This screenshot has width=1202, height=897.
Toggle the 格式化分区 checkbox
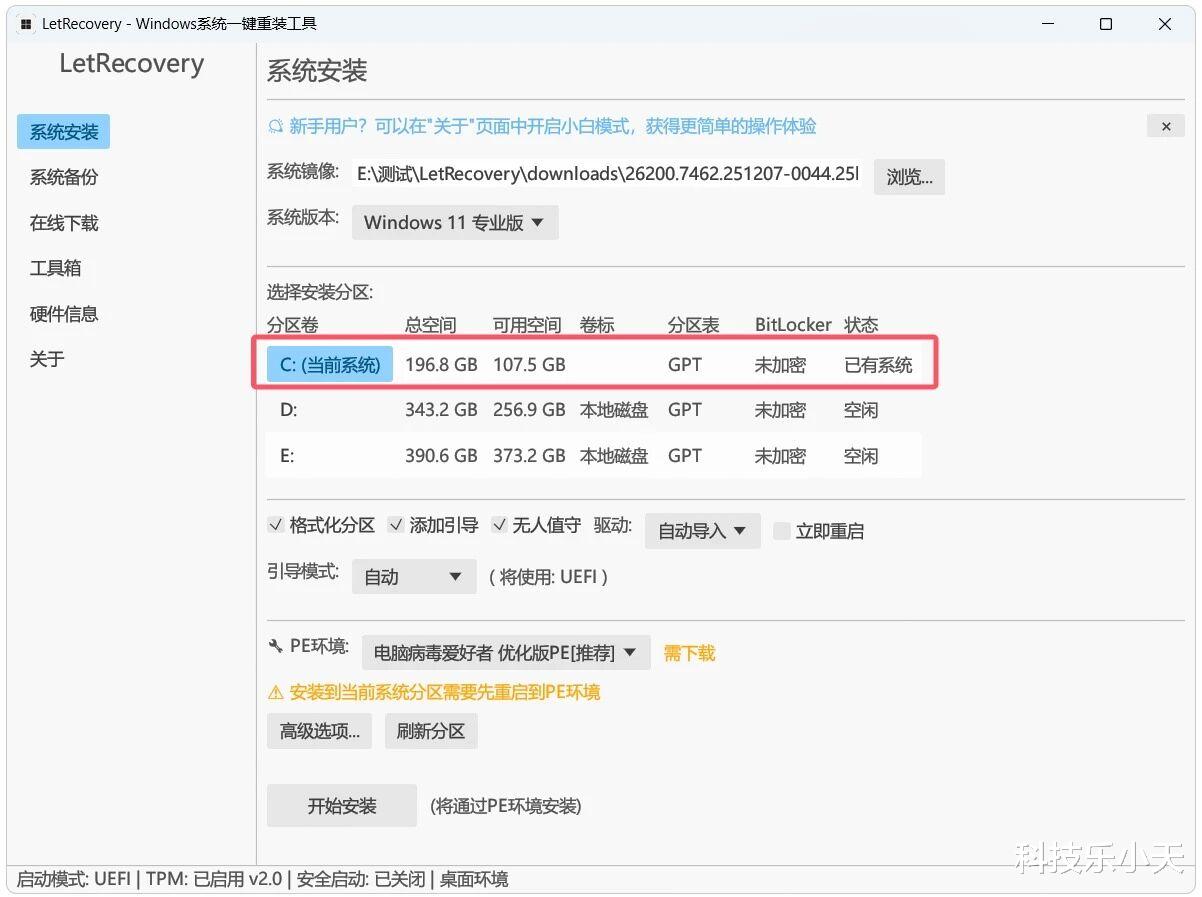(276, 525)
